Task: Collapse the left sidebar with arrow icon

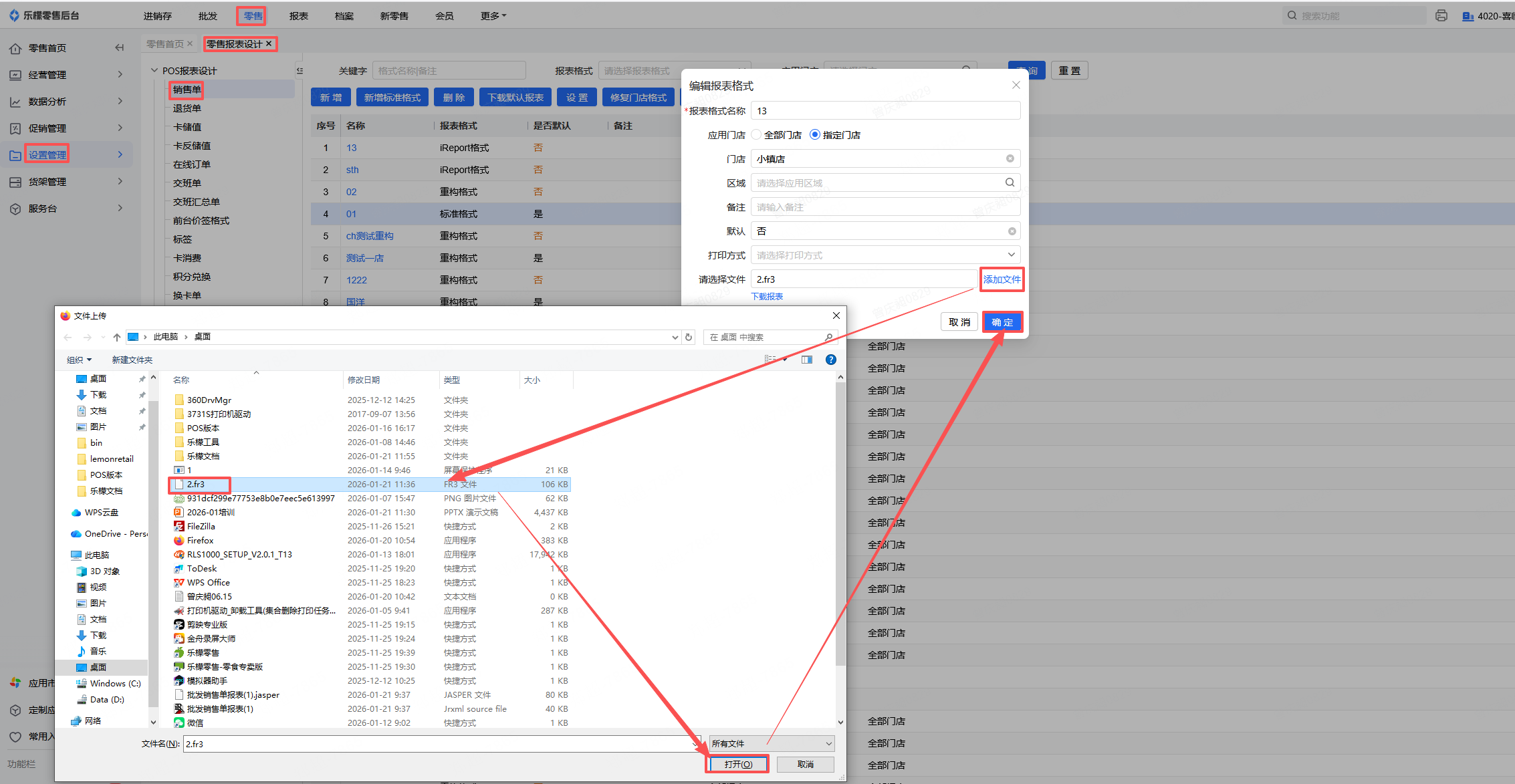Action: (x=119, y=47)
